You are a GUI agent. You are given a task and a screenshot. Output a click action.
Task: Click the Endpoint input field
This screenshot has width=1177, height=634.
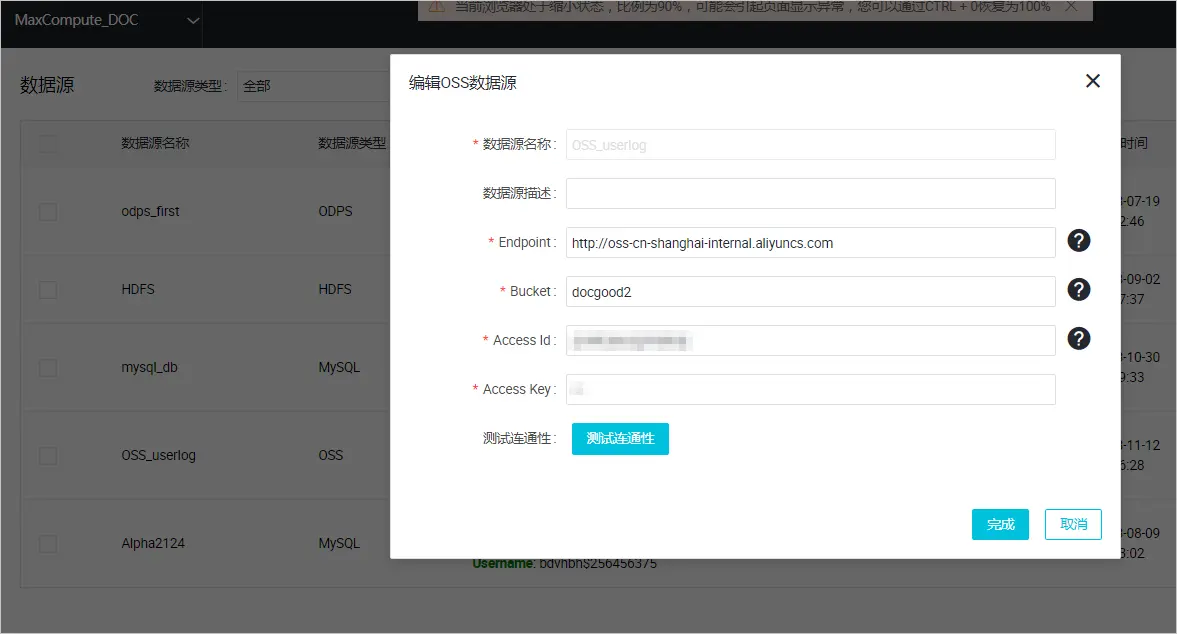pyautogui.click(x=811, y=243)
